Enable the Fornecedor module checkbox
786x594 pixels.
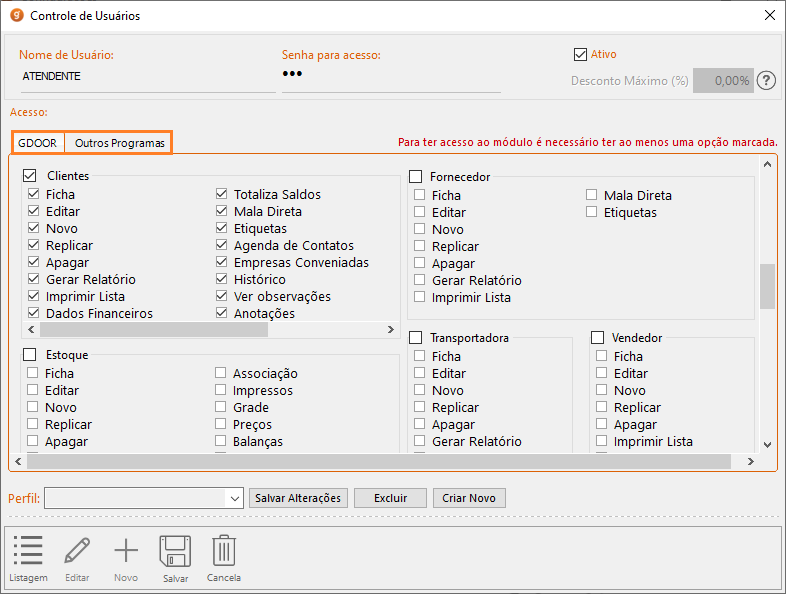(416, 176)
